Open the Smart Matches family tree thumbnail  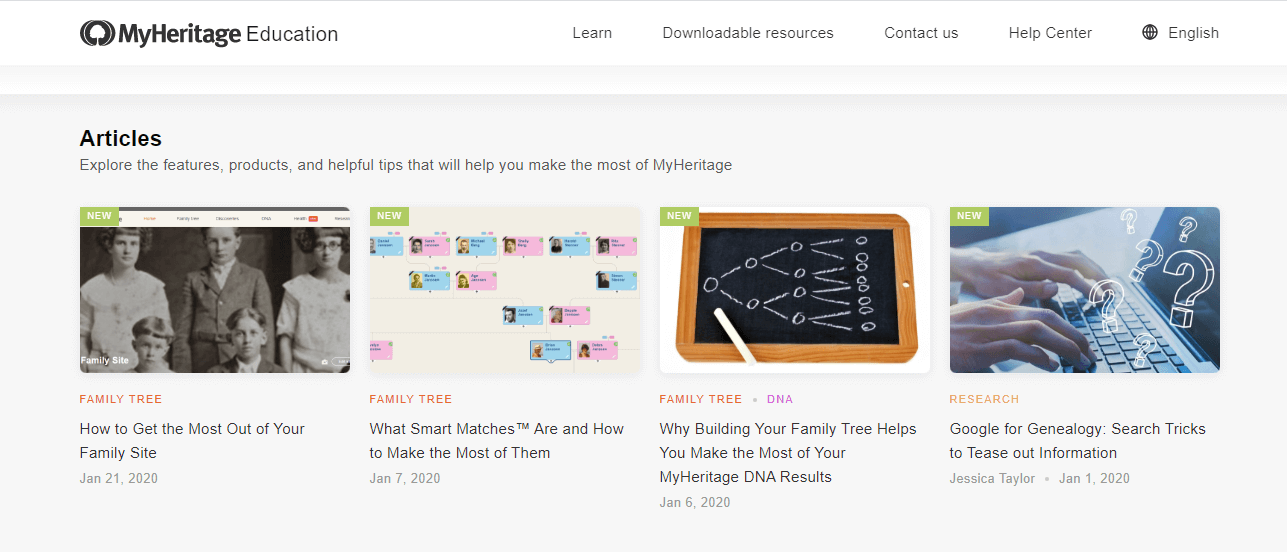[504, 290]
